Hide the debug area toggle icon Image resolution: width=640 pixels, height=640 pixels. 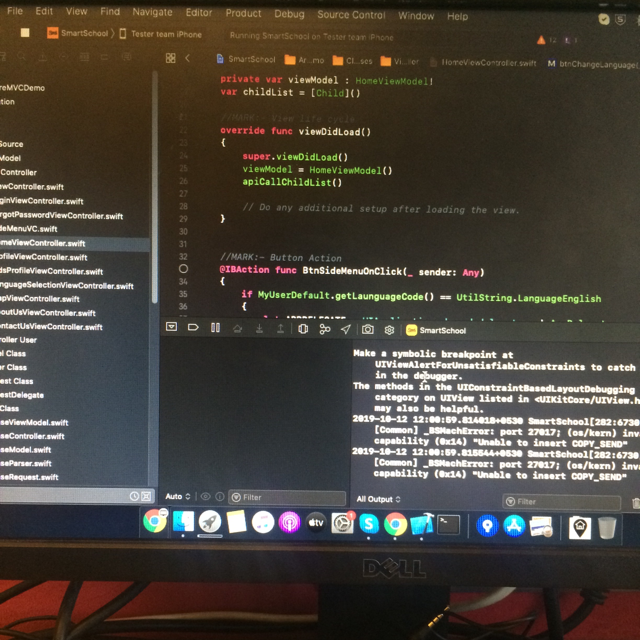tap(171, 328)
